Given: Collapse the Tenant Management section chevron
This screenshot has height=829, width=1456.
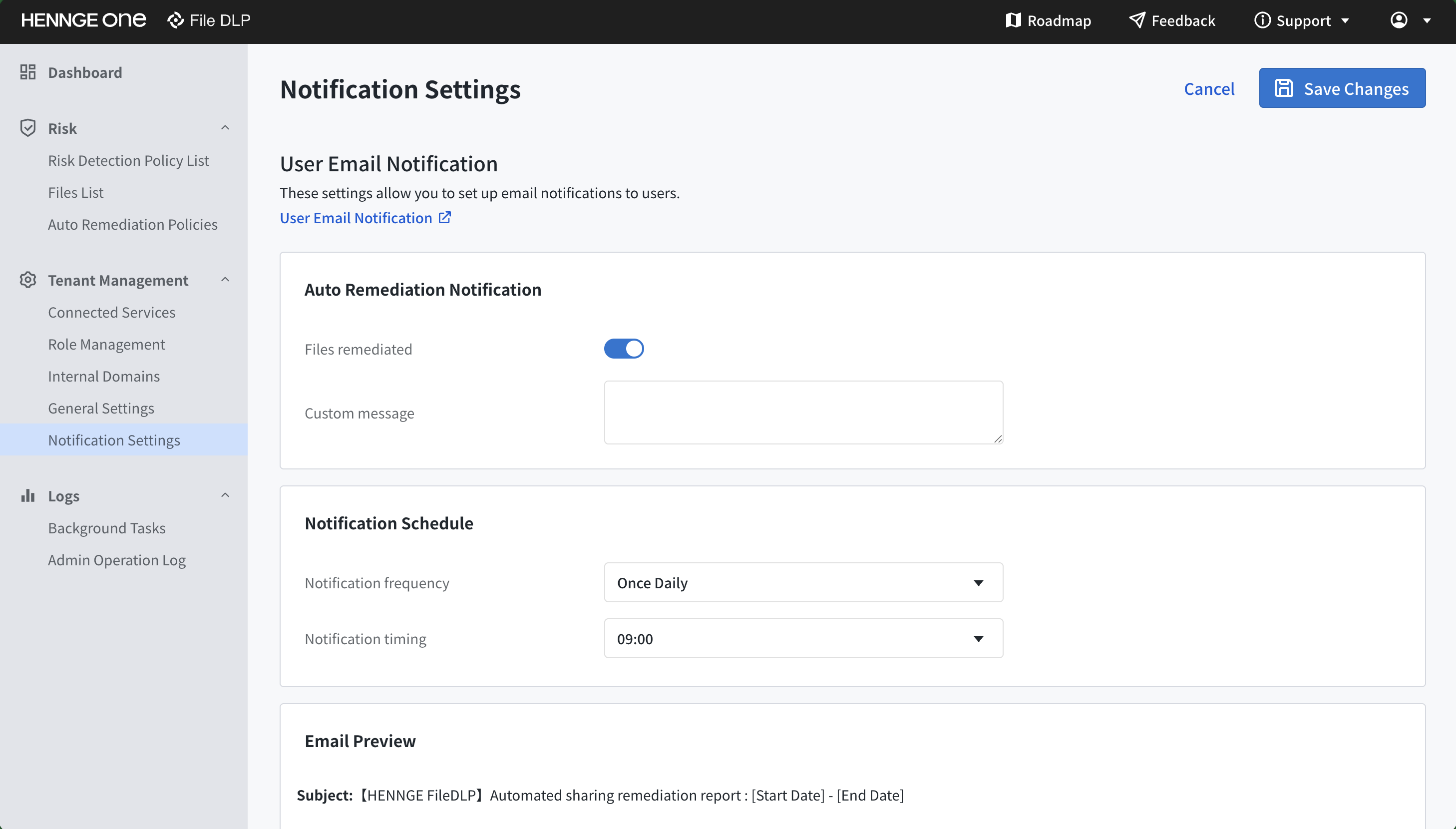Looking at the screenshot, I should point(225,280).
